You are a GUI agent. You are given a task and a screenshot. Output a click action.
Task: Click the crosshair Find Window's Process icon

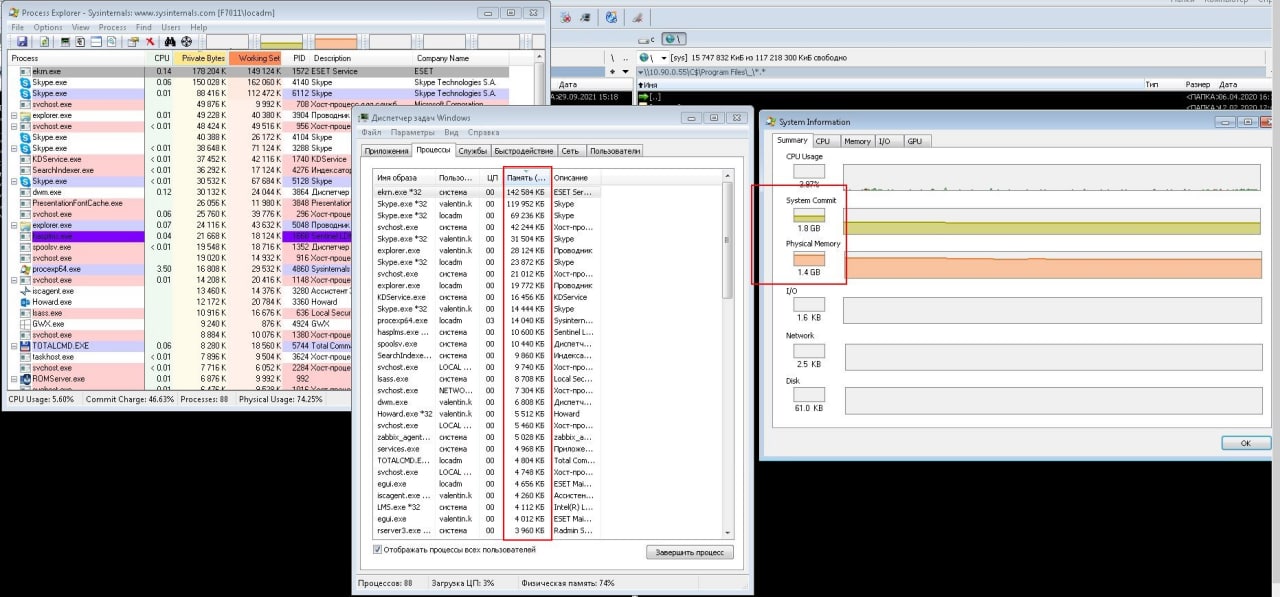coord(186,41)
